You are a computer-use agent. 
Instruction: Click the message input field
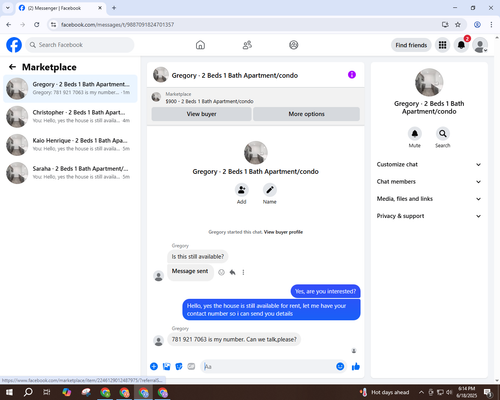pyautogui.click(x=268, y=367)
